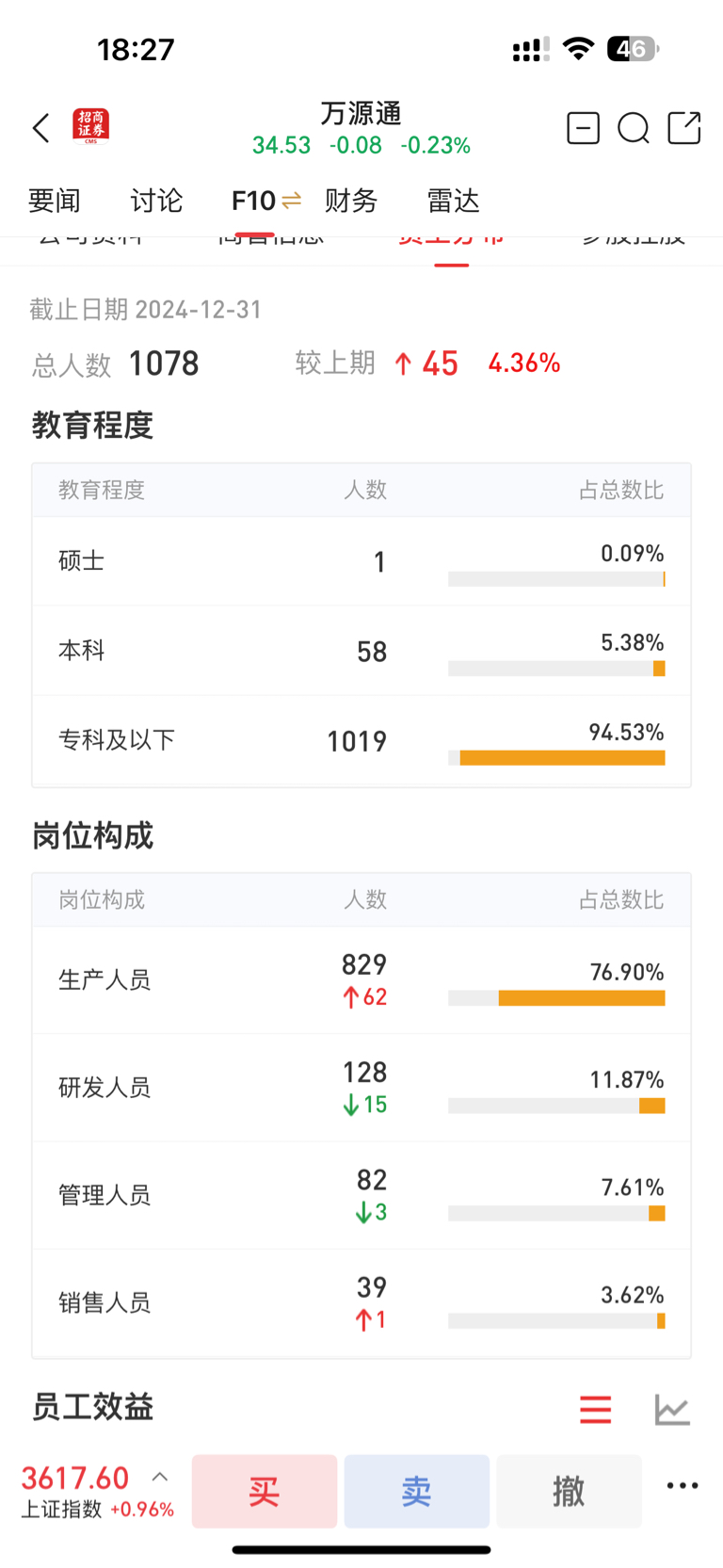Tap the 撤 cancel order button
This screenshot has height=1568, width=723.
point(570,1491)
